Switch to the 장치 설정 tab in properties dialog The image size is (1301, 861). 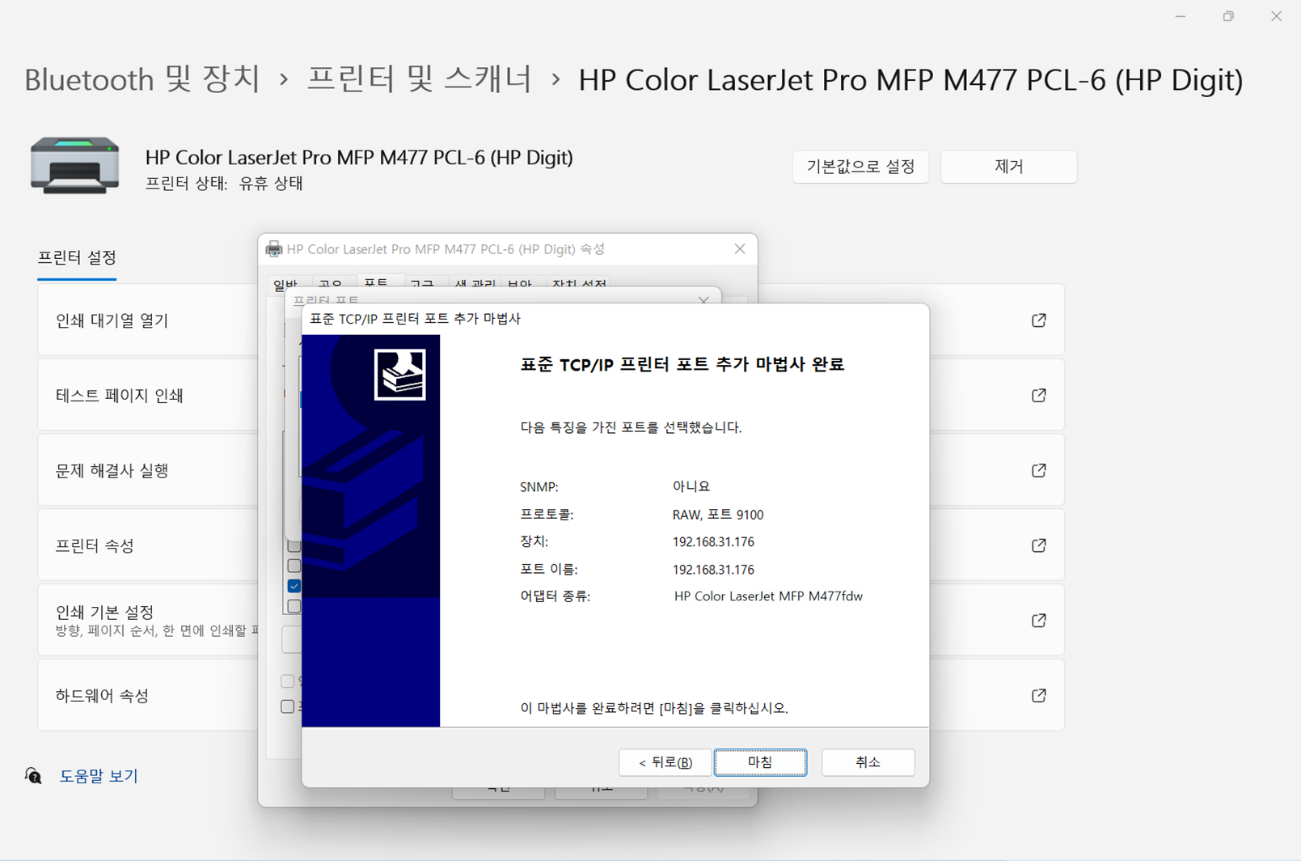579,285
